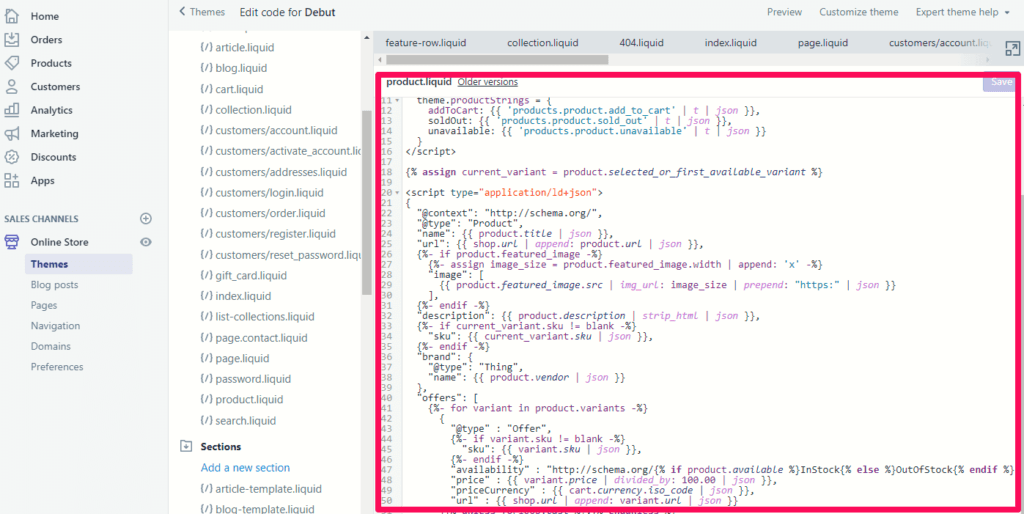Switch to feature-row.liquid tab
The image size is (1024, 514).
click(426, 43)
